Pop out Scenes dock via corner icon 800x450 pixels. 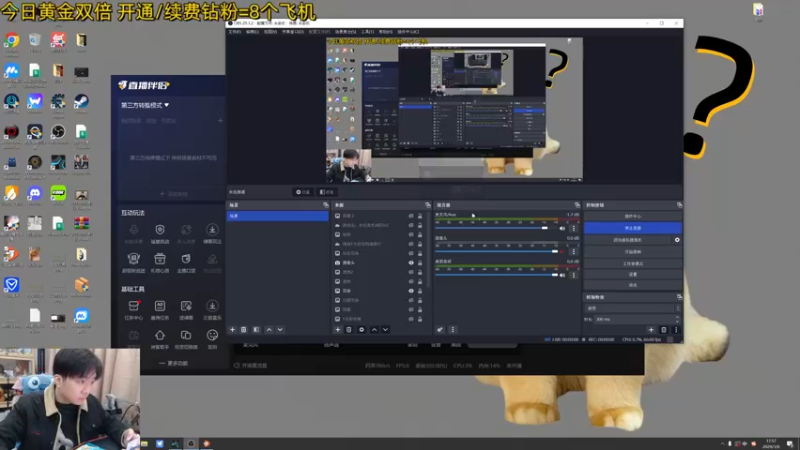coord(326,205)
